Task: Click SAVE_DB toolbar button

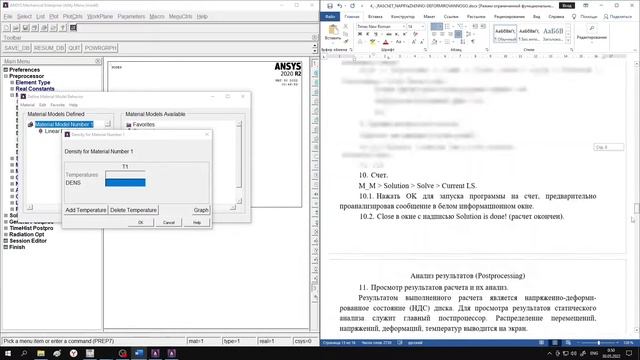Action: click(x=17, y=48)
